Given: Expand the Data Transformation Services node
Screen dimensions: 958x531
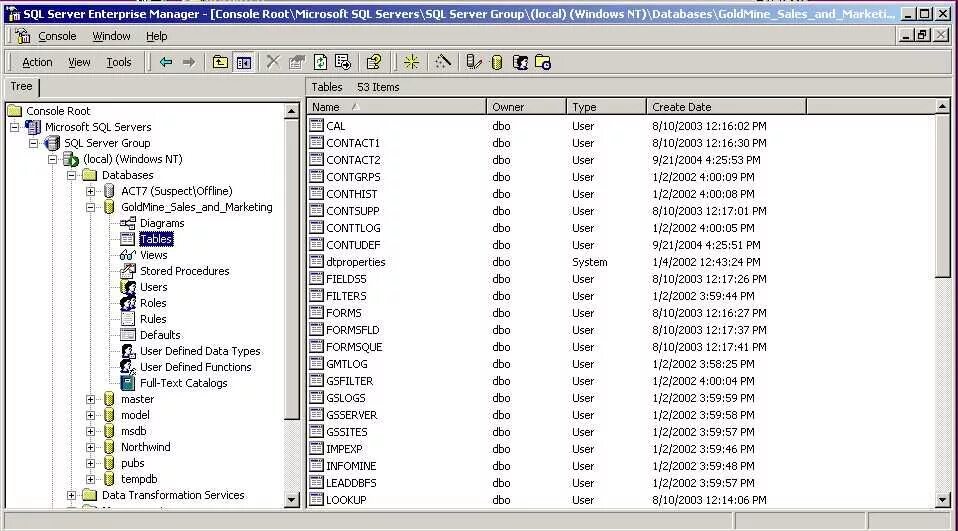Looking at the screenshot, I should (71, 495).
